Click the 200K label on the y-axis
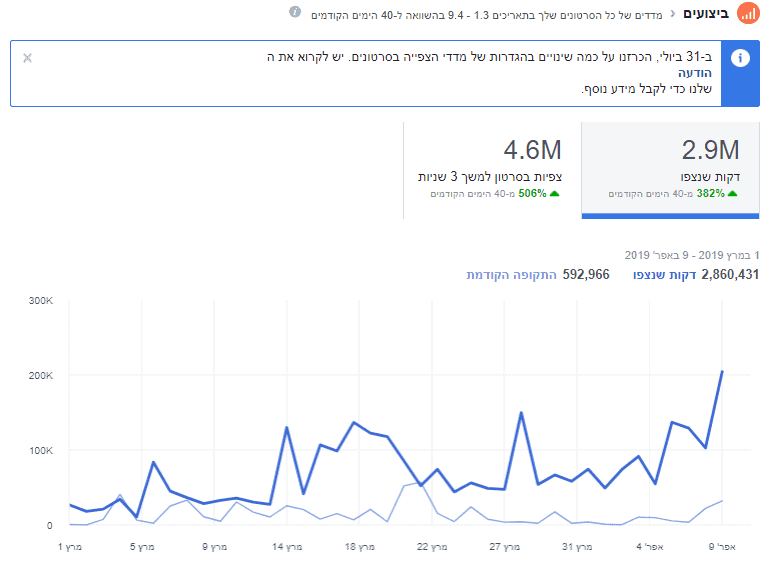Image resolution: width=772 pixels, height=574 pixels. click(x=39, y=375)
